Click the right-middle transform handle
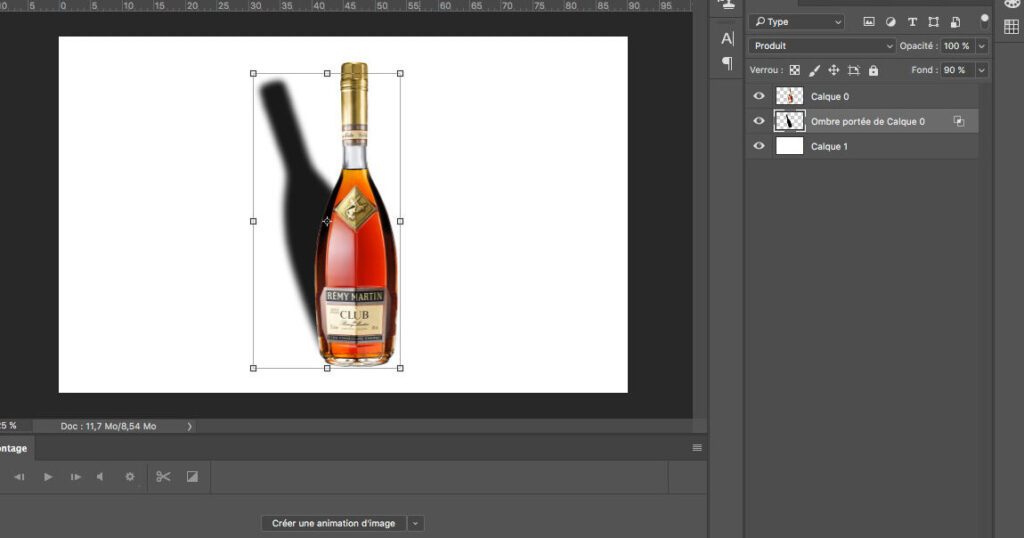 click(400, 221)
